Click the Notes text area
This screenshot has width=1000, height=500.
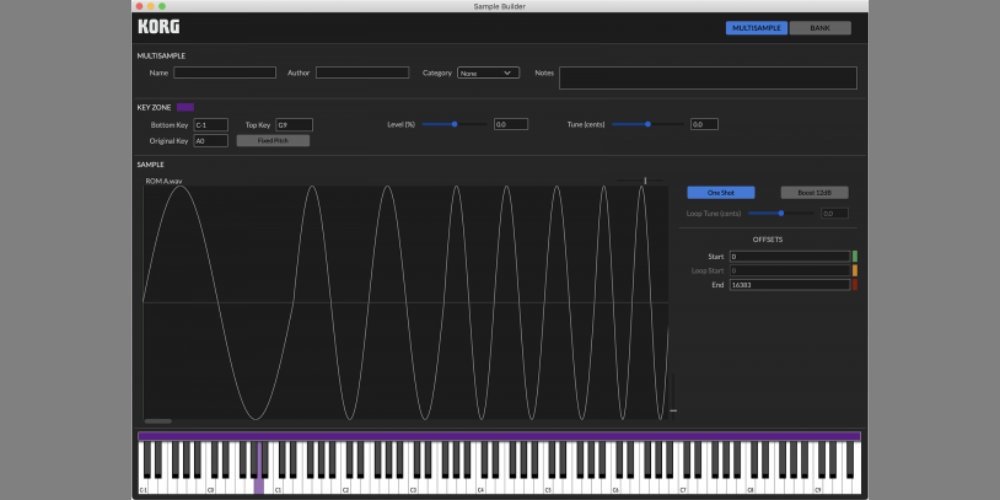(707, 78)
